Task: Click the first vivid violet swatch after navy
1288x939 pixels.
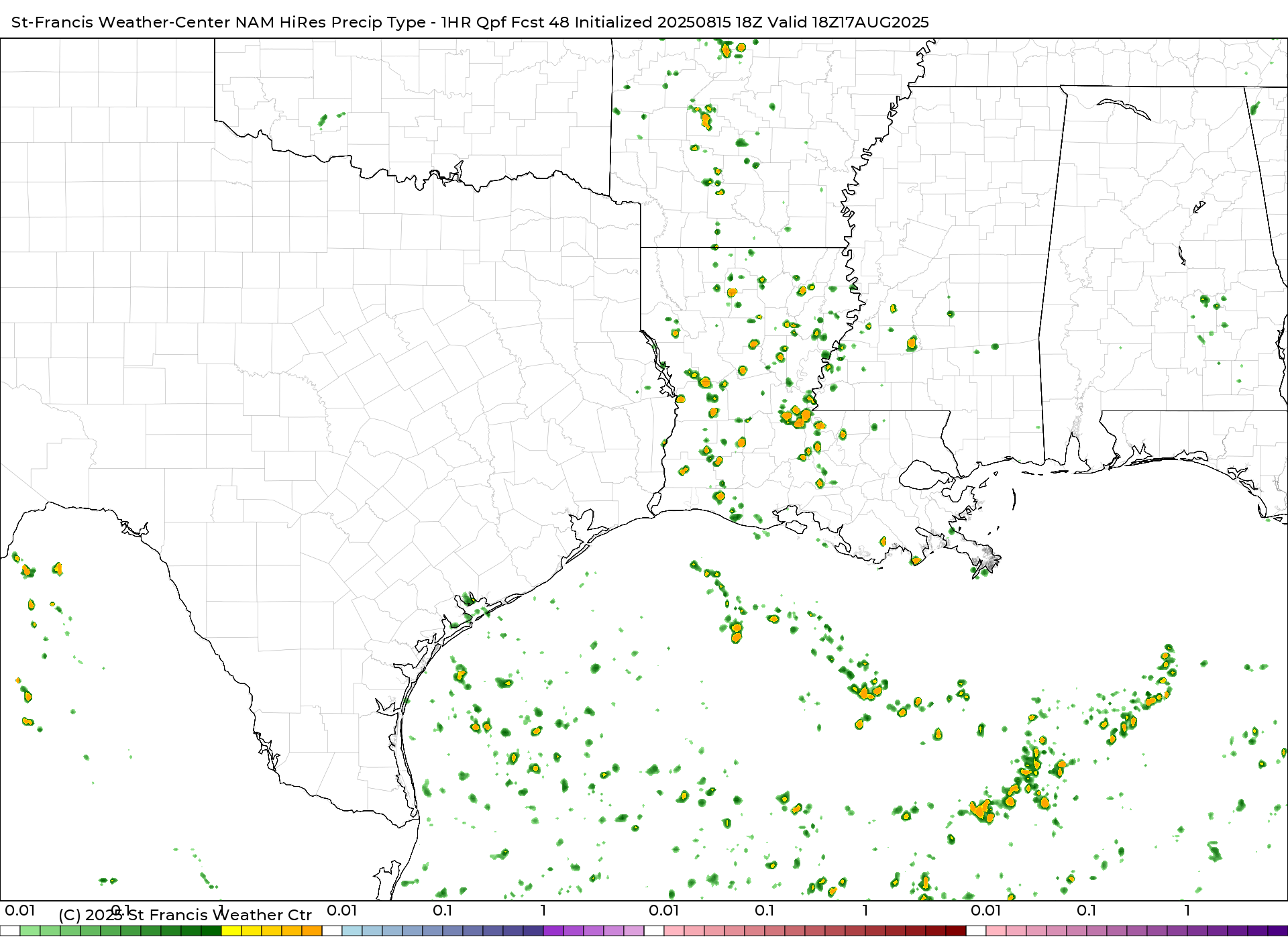Action: (x=553, y=931)
